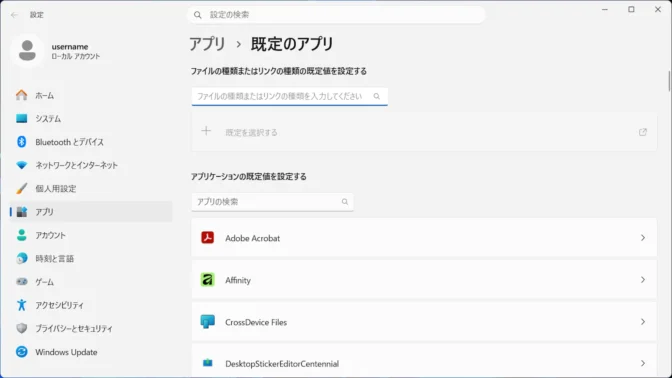Focus the アプリの検索 input field
This screenshot has width=672, height=378.
tap(273, 201)
